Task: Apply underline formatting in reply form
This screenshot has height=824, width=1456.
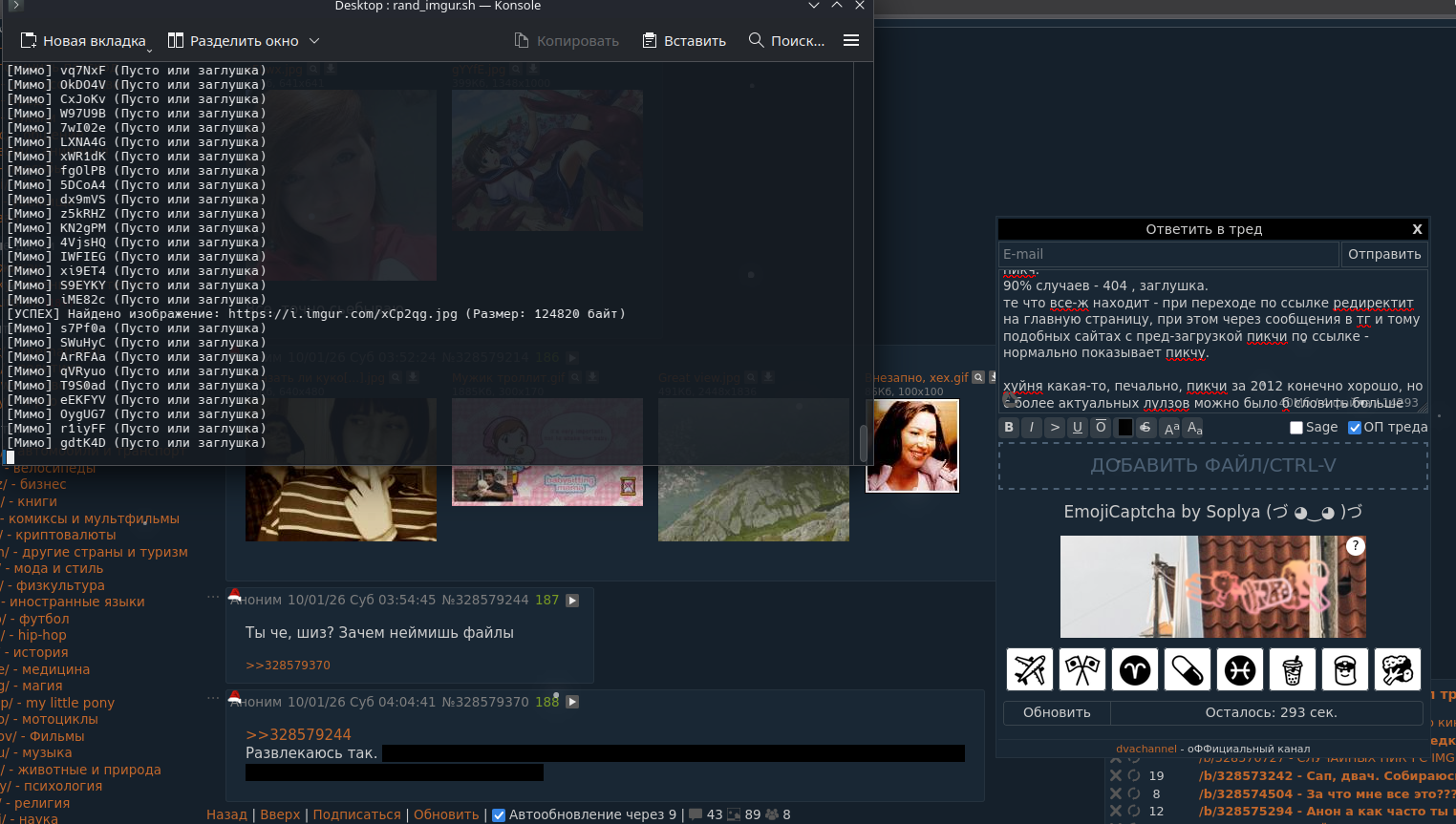Action: [x=1078, y=428]
